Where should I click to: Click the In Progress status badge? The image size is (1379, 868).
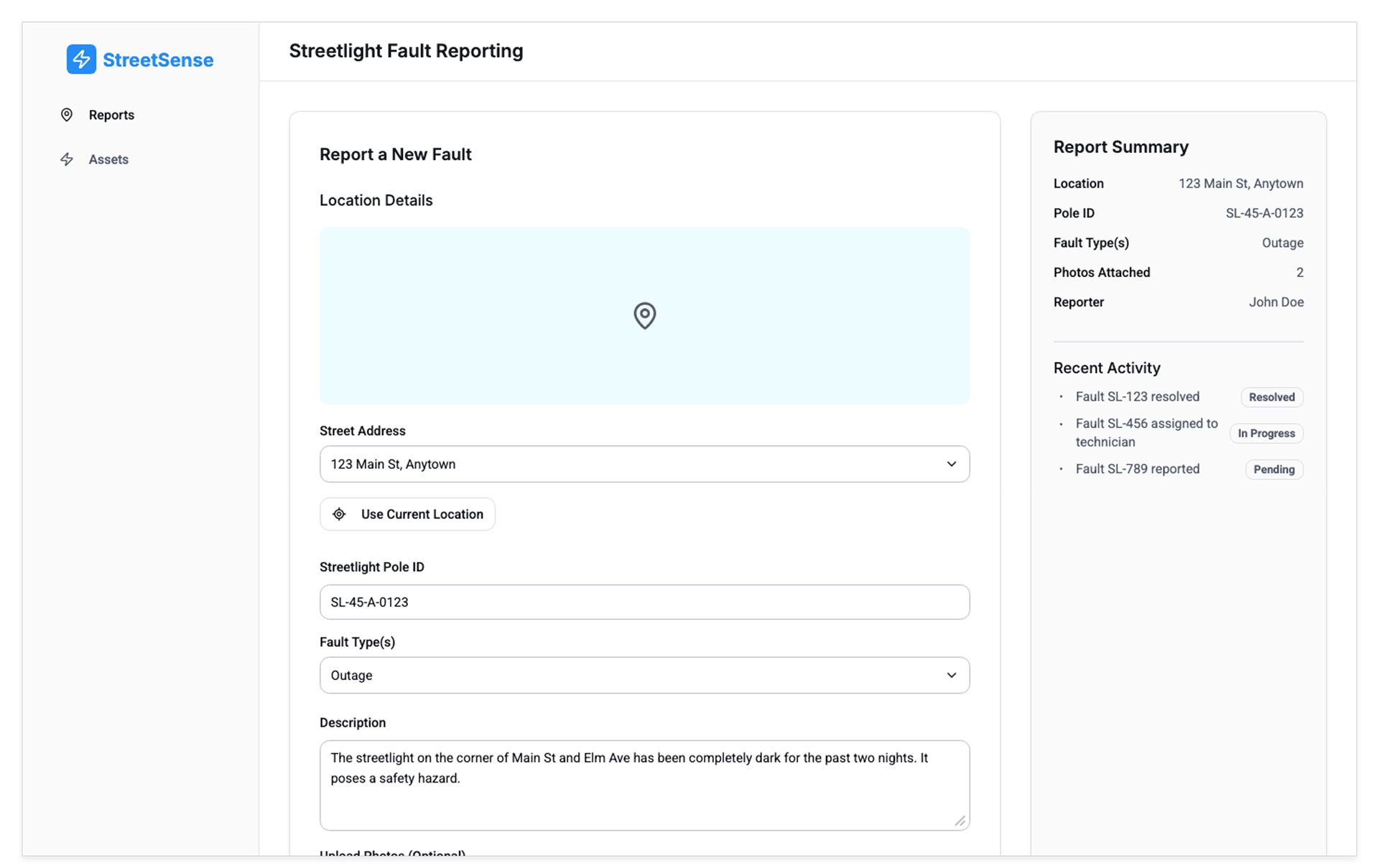point(1266,433)
